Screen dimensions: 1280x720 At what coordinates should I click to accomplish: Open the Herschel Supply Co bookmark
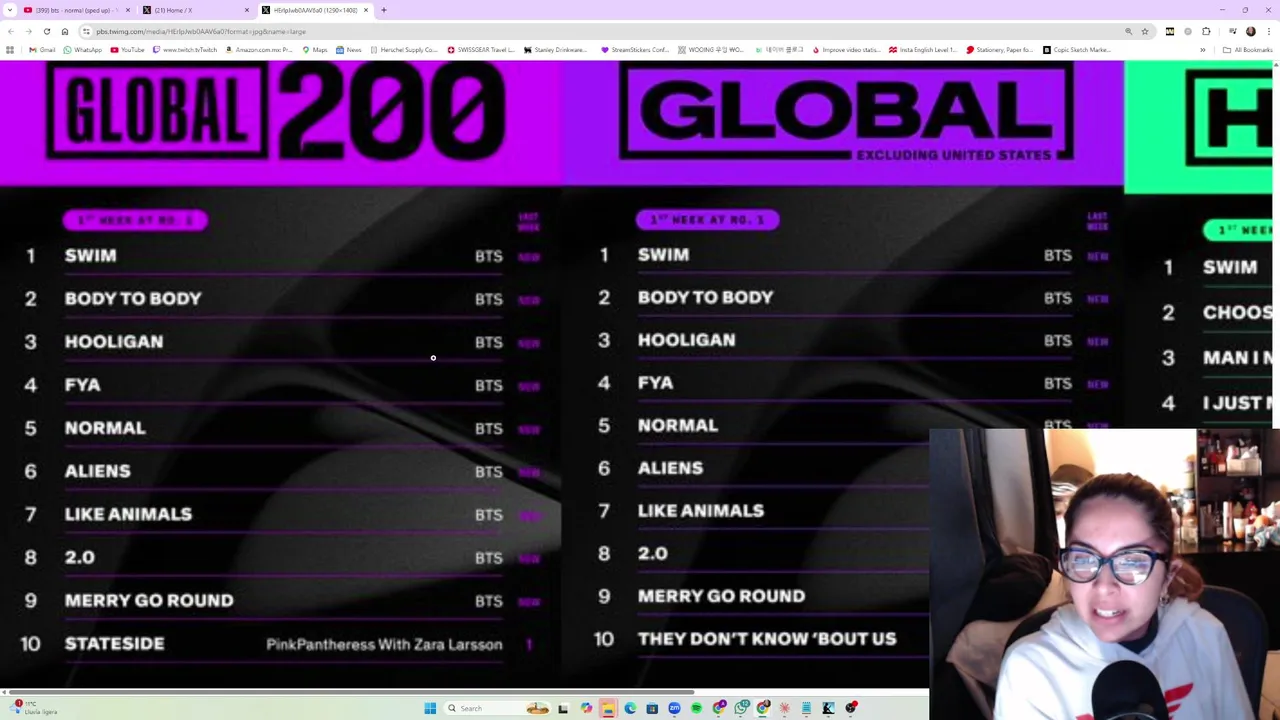tap(404, 50)
